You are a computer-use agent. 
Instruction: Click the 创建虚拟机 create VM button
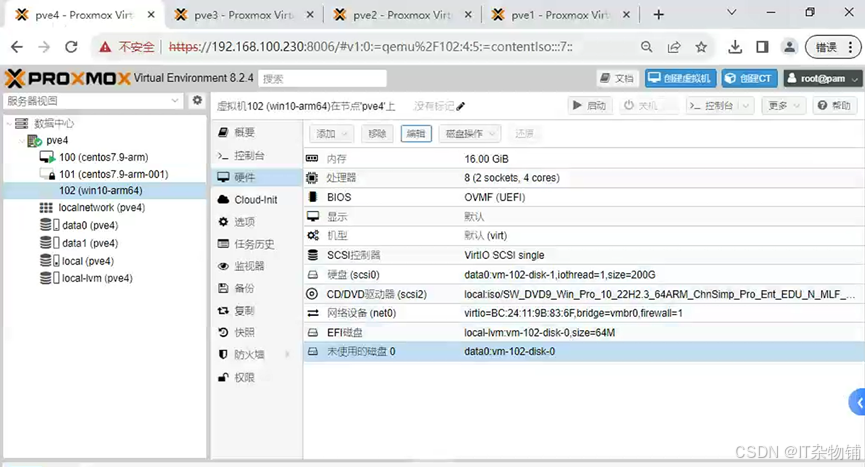point(681,78)
